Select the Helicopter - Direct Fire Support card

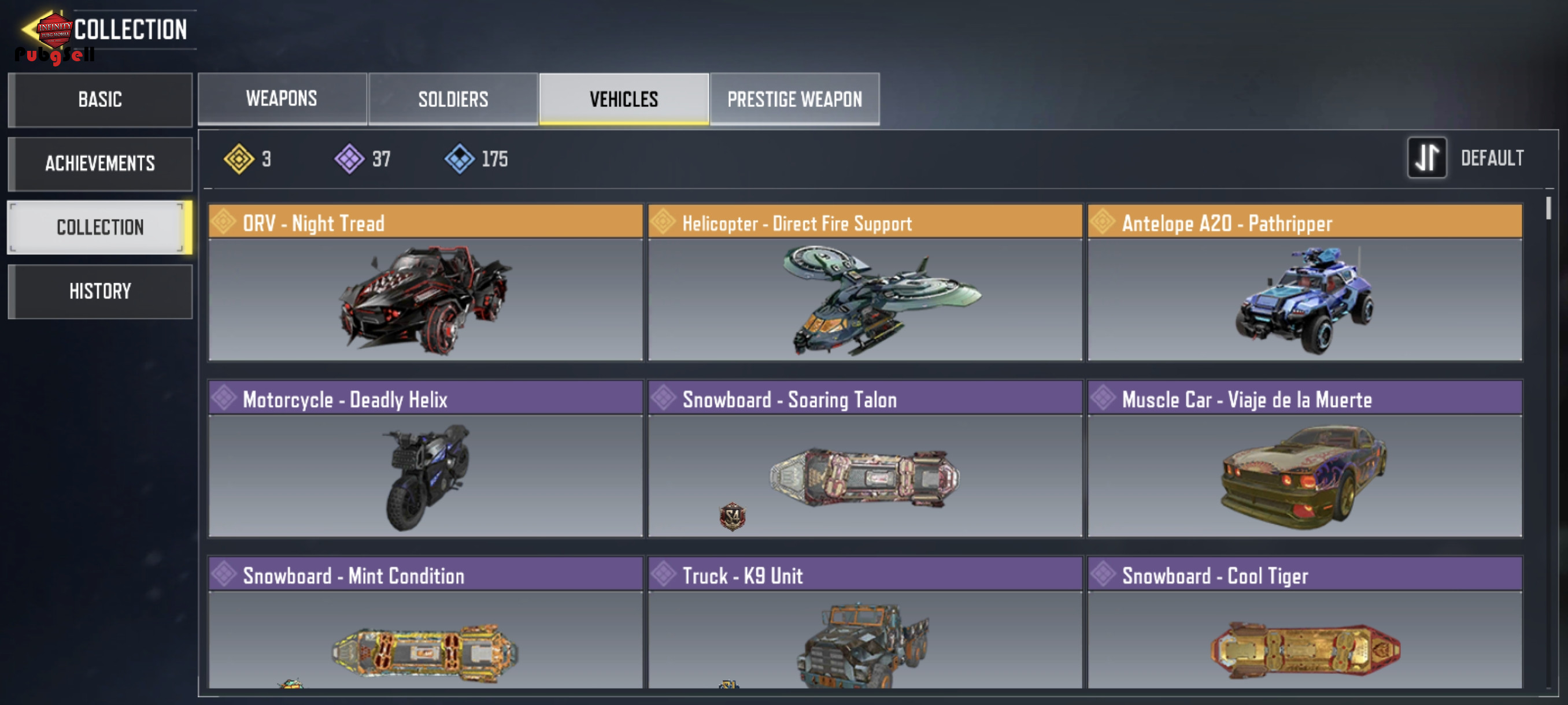865,282
